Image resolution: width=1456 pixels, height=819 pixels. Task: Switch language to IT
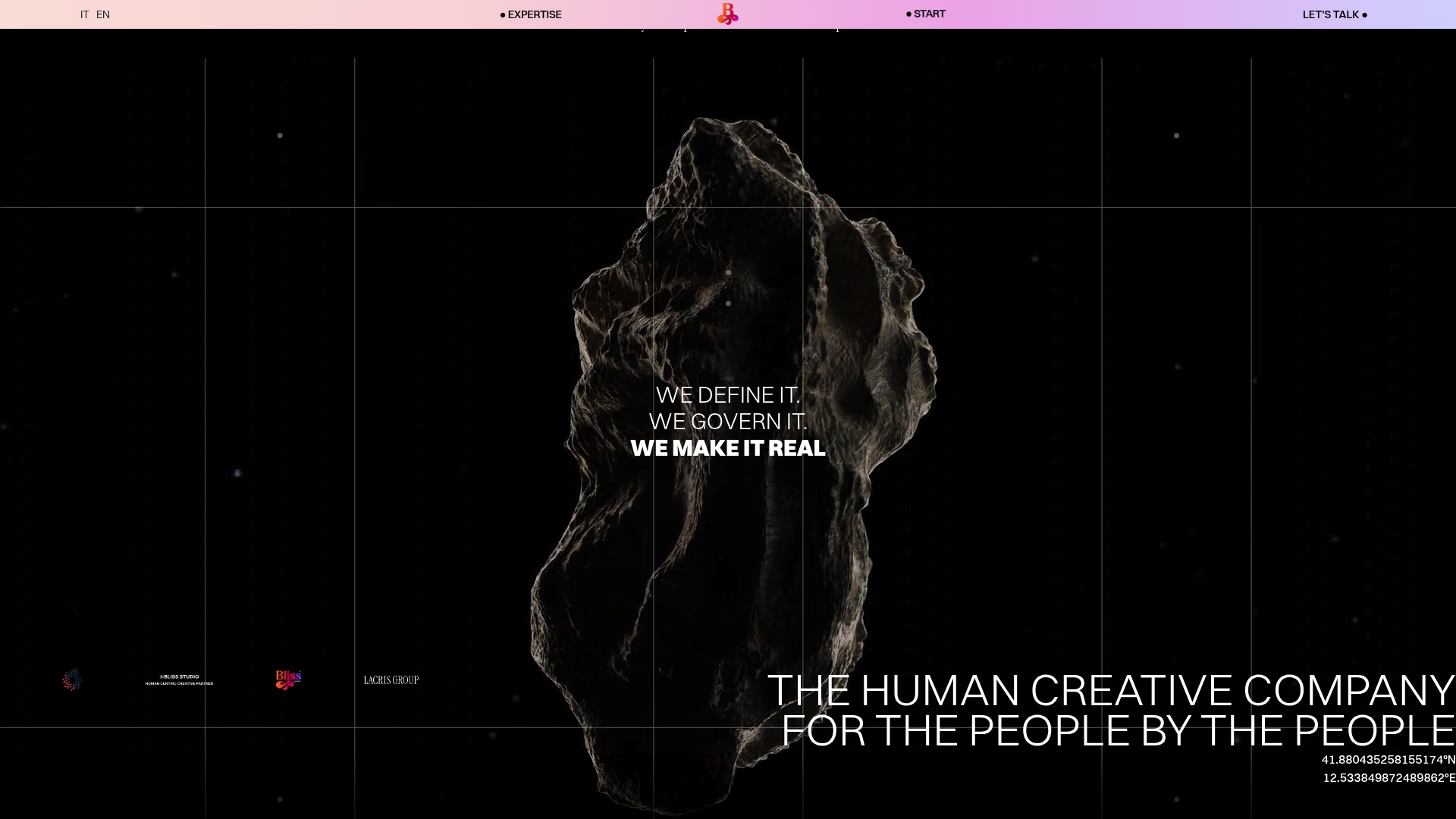[84, 14]
